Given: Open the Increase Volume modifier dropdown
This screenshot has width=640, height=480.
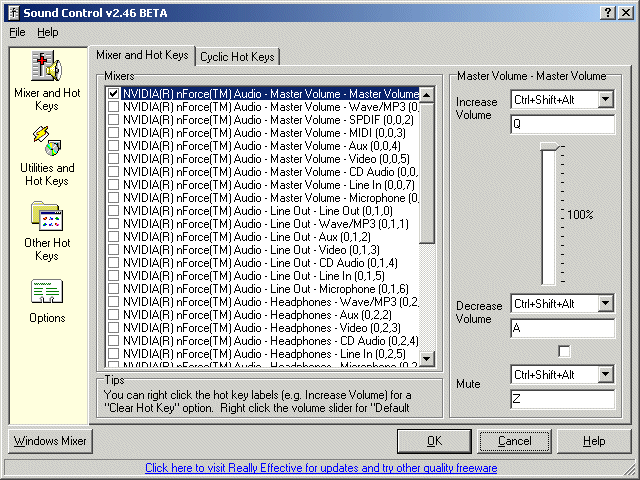Looking at the screenshot, I should point(606,99).
